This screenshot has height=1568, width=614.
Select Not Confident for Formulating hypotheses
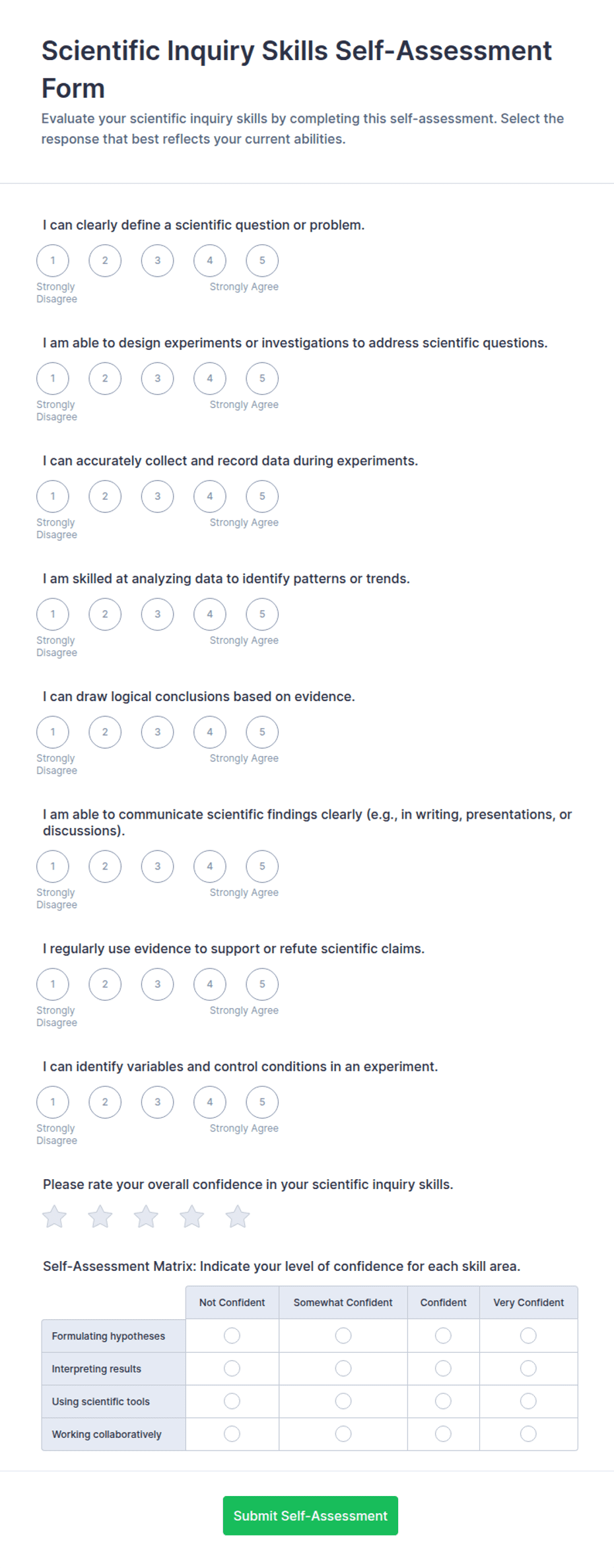pos(232,1336)
